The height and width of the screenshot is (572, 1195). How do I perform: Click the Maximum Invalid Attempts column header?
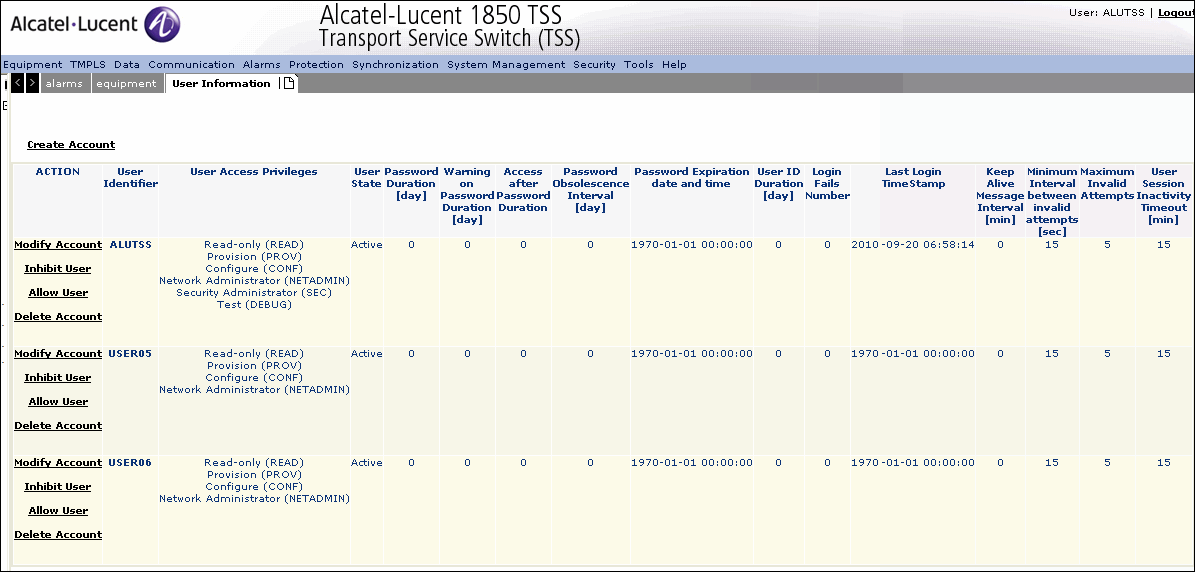pyautogui.click(x=1107, y=184)
